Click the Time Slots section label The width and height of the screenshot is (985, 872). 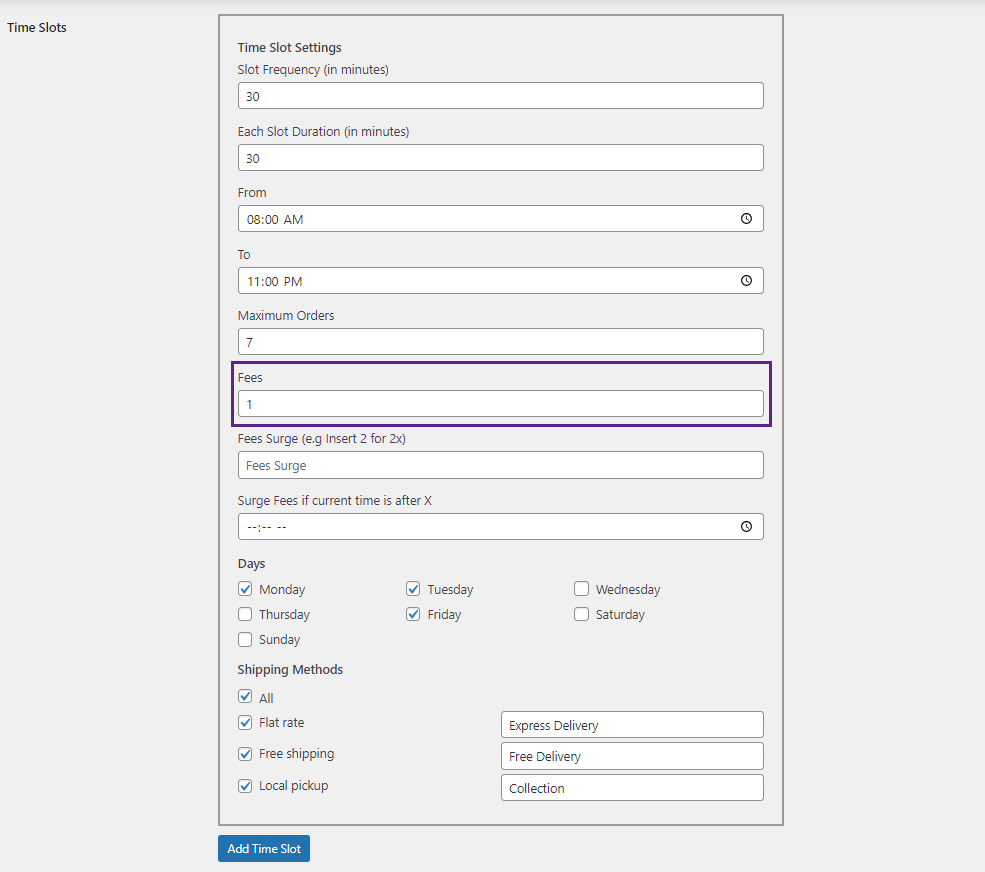point(36,28)
